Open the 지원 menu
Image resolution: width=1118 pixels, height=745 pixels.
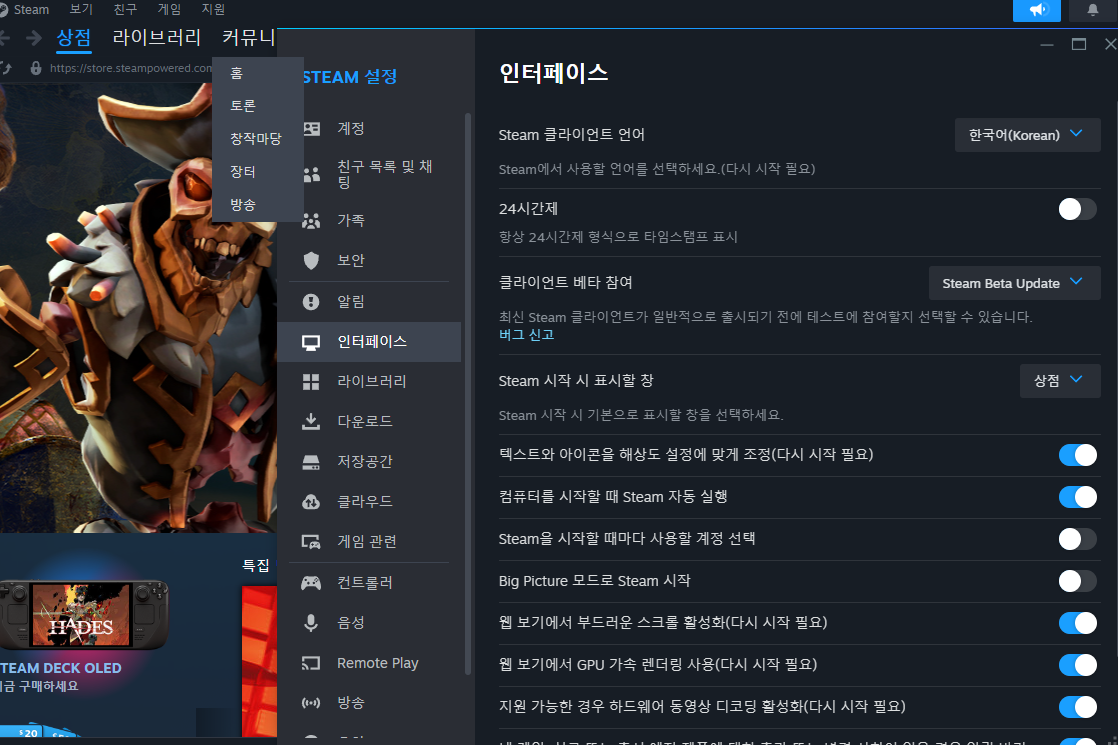pyautogui.click(x=213, y=9)
